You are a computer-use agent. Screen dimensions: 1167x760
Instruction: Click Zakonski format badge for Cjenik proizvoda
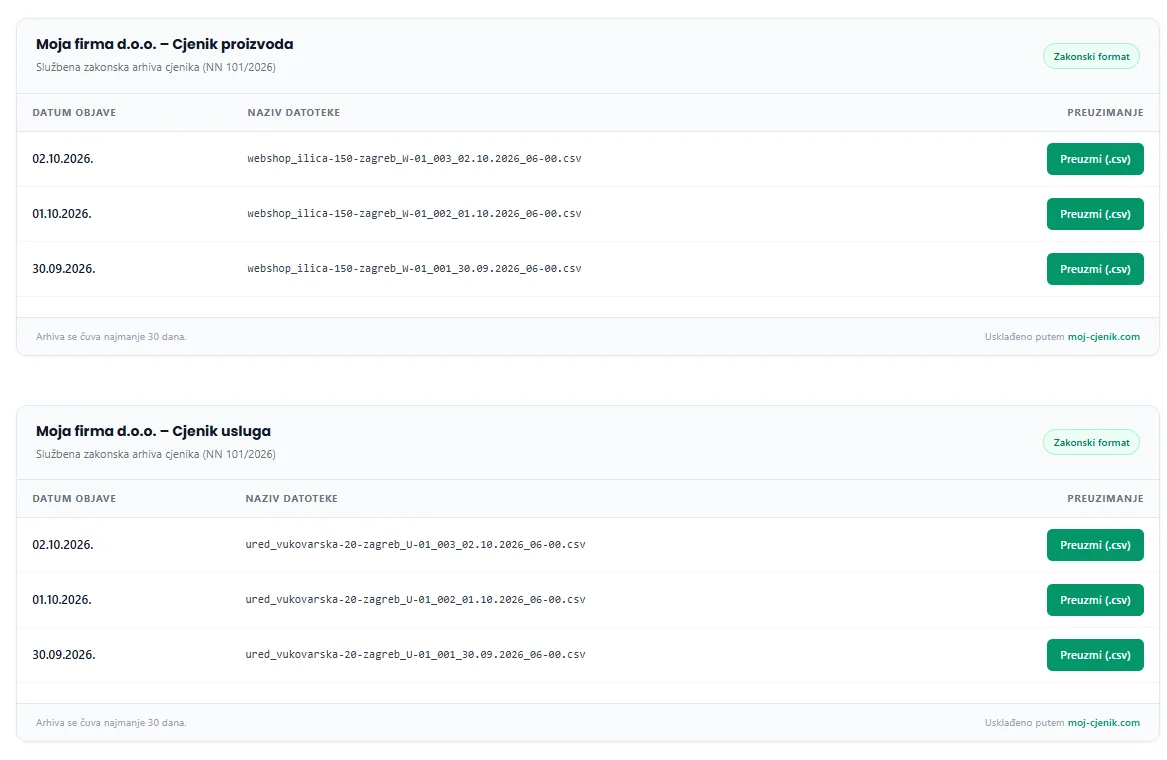point(1091,57)
